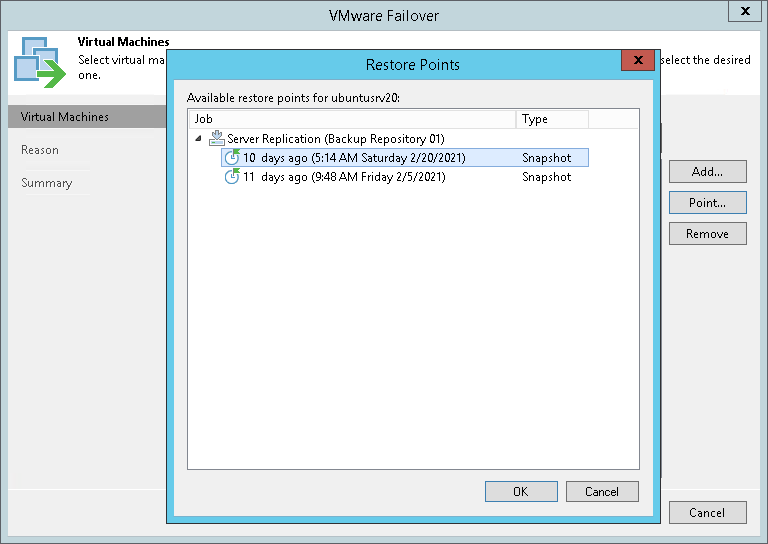Click the Add... button in VMware Failover
Image resolution: width=768 pixels, height=544 pixels.
708,171
